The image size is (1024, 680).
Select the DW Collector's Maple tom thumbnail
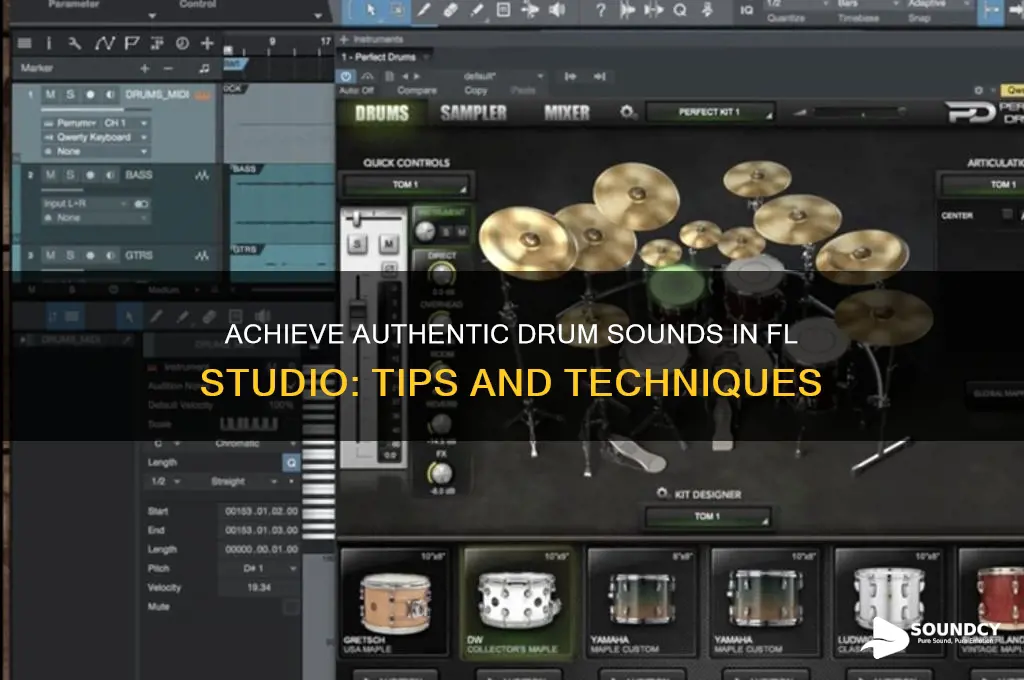[x=518, y=602]
